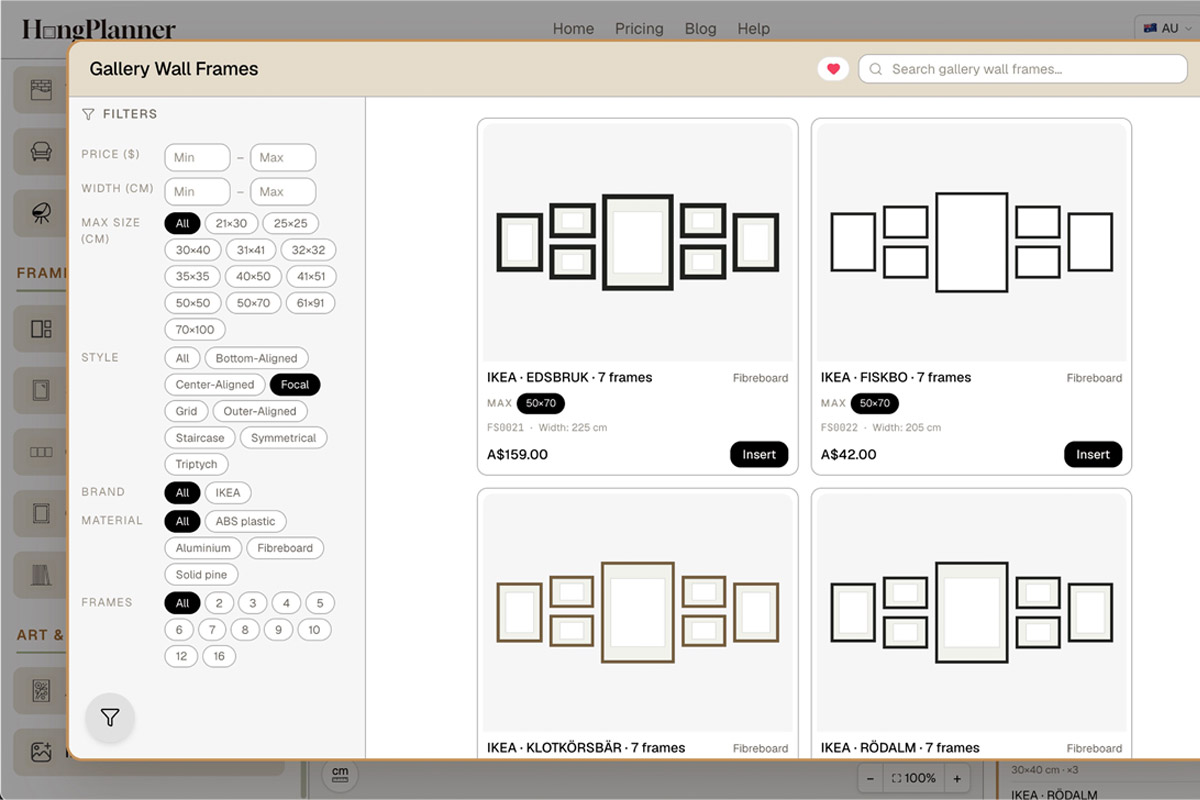1200x800 pixels.
Task: Insert the IKEA FISKBO frame set
Action: point(1093,454)
